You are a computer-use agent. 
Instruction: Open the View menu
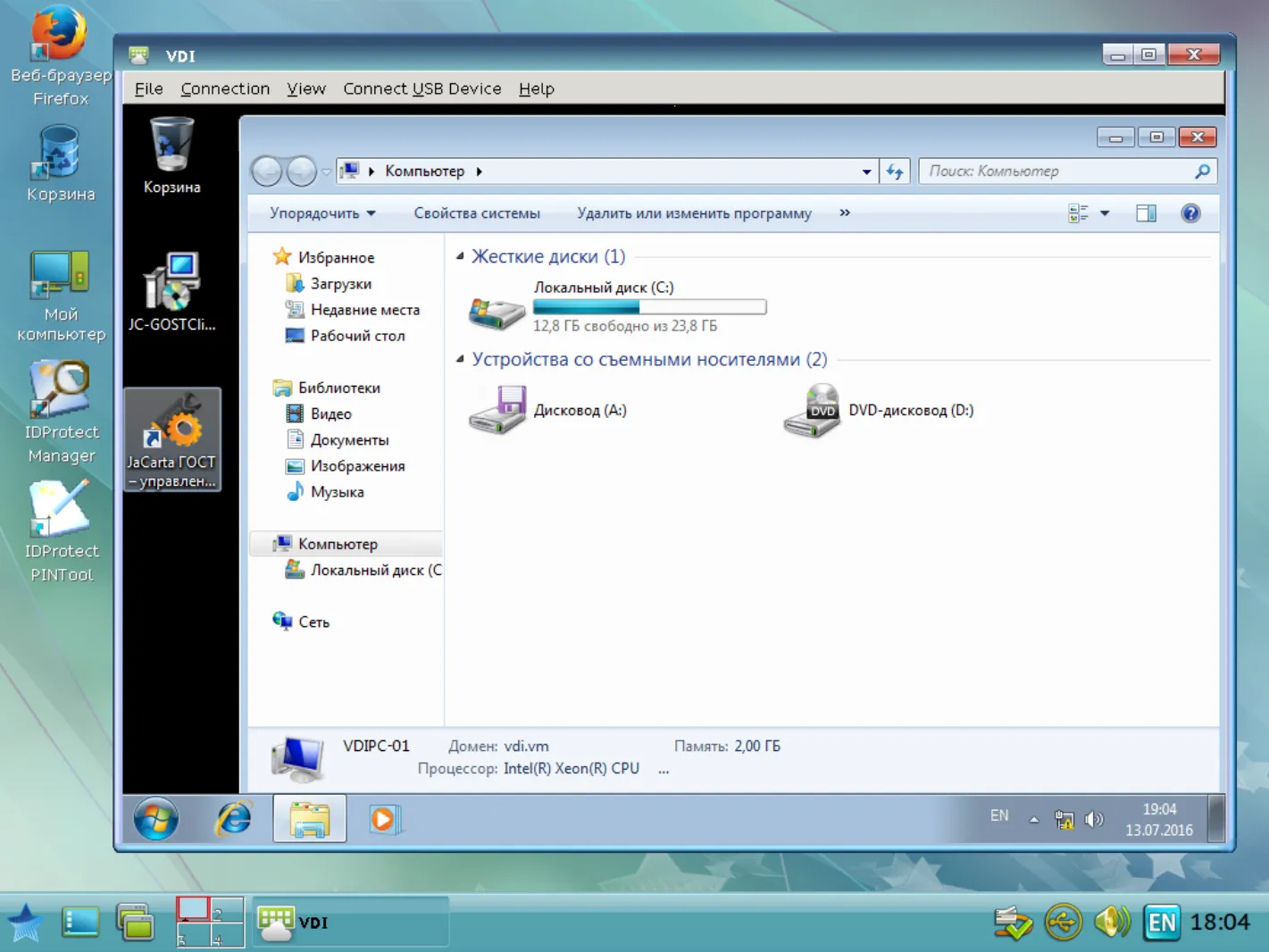point(306,88)
